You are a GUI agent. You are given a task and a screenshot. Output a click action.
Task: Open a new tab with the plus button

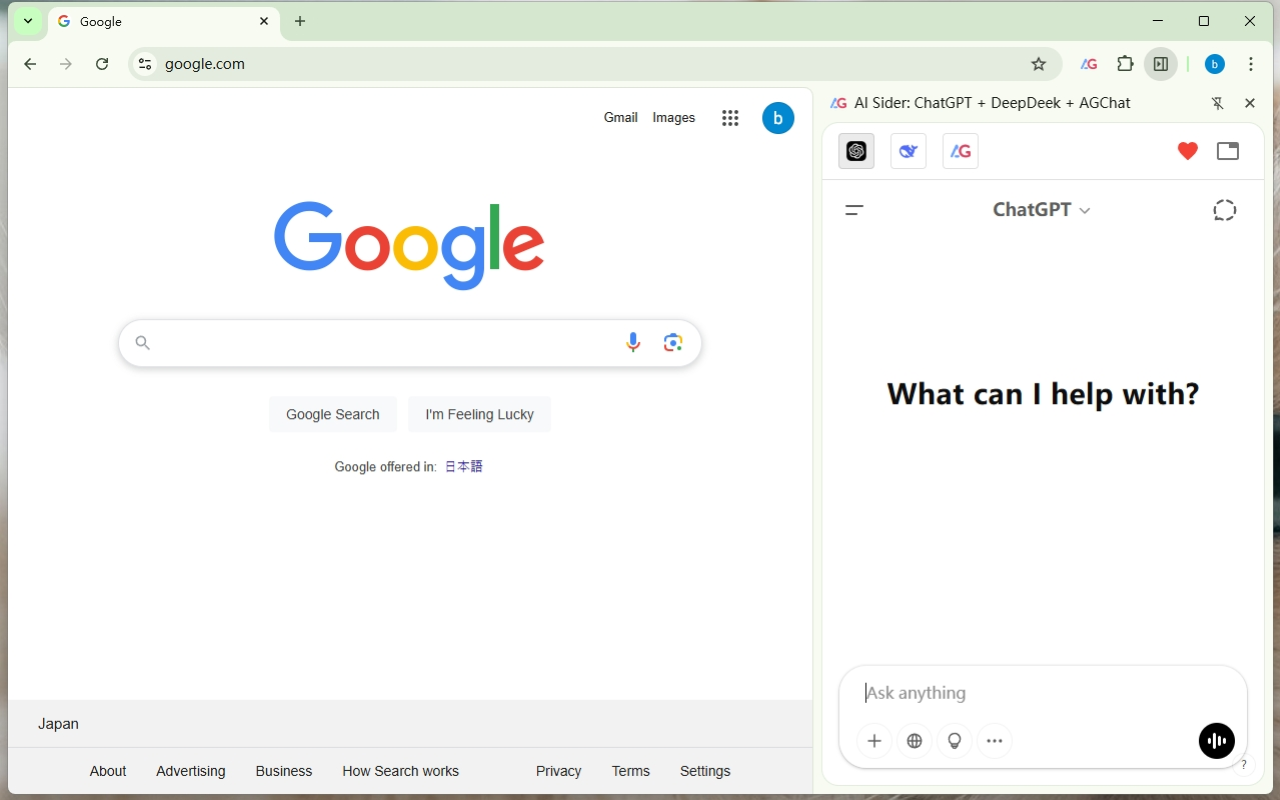300,21
